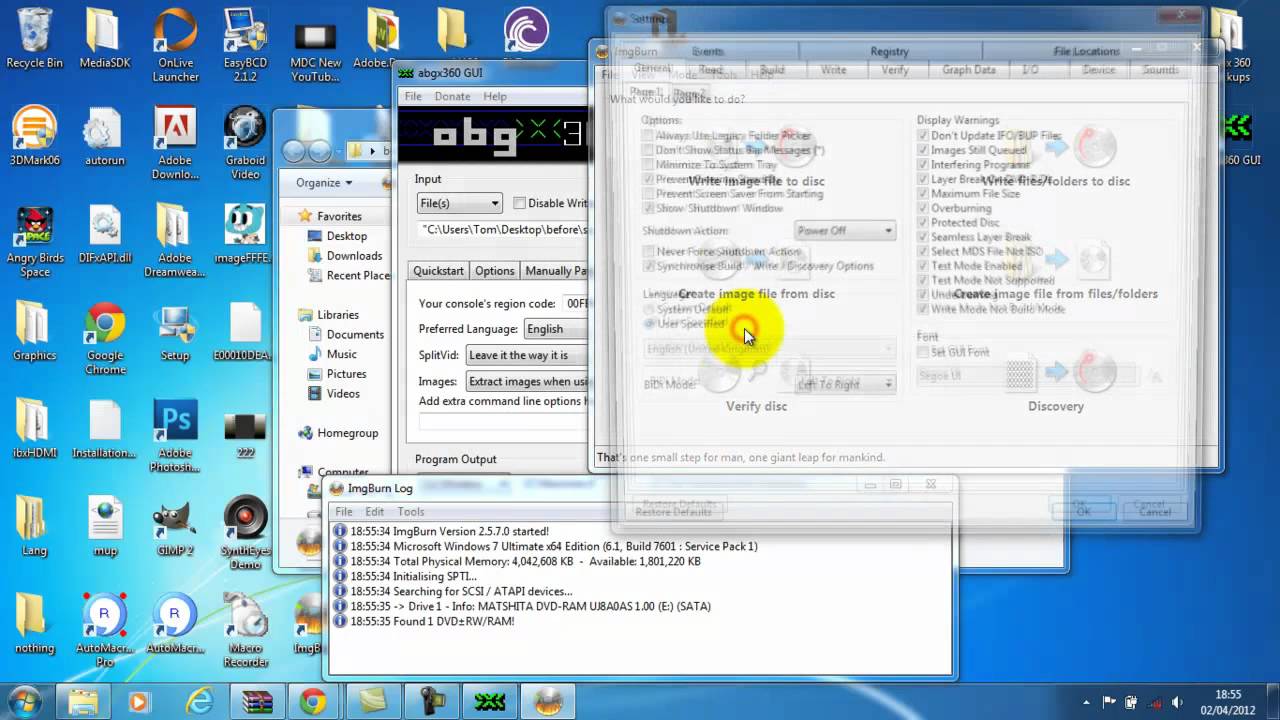This screenshot has height=720, width=1280.
Task: Open Macro Recorder desktop shortcut
Action: click(x=245, y=631)
